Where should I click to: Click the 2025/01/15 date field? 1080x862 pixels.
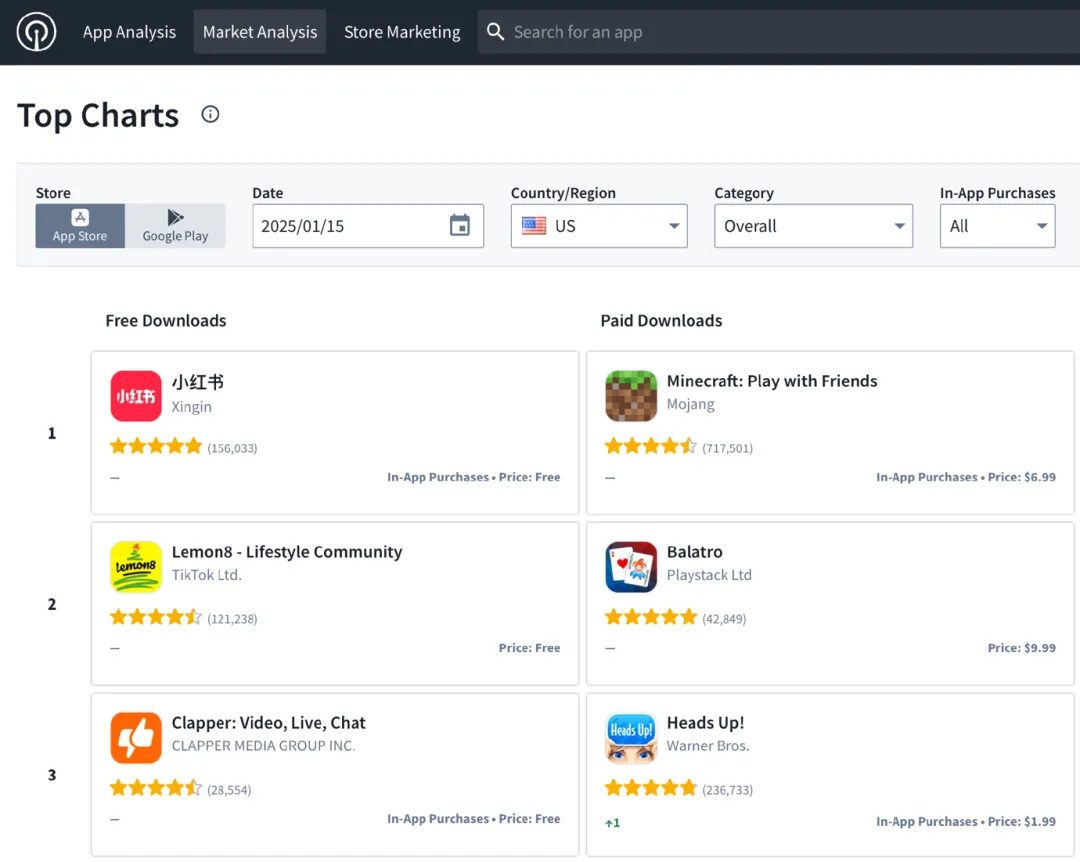click(368, 225)
